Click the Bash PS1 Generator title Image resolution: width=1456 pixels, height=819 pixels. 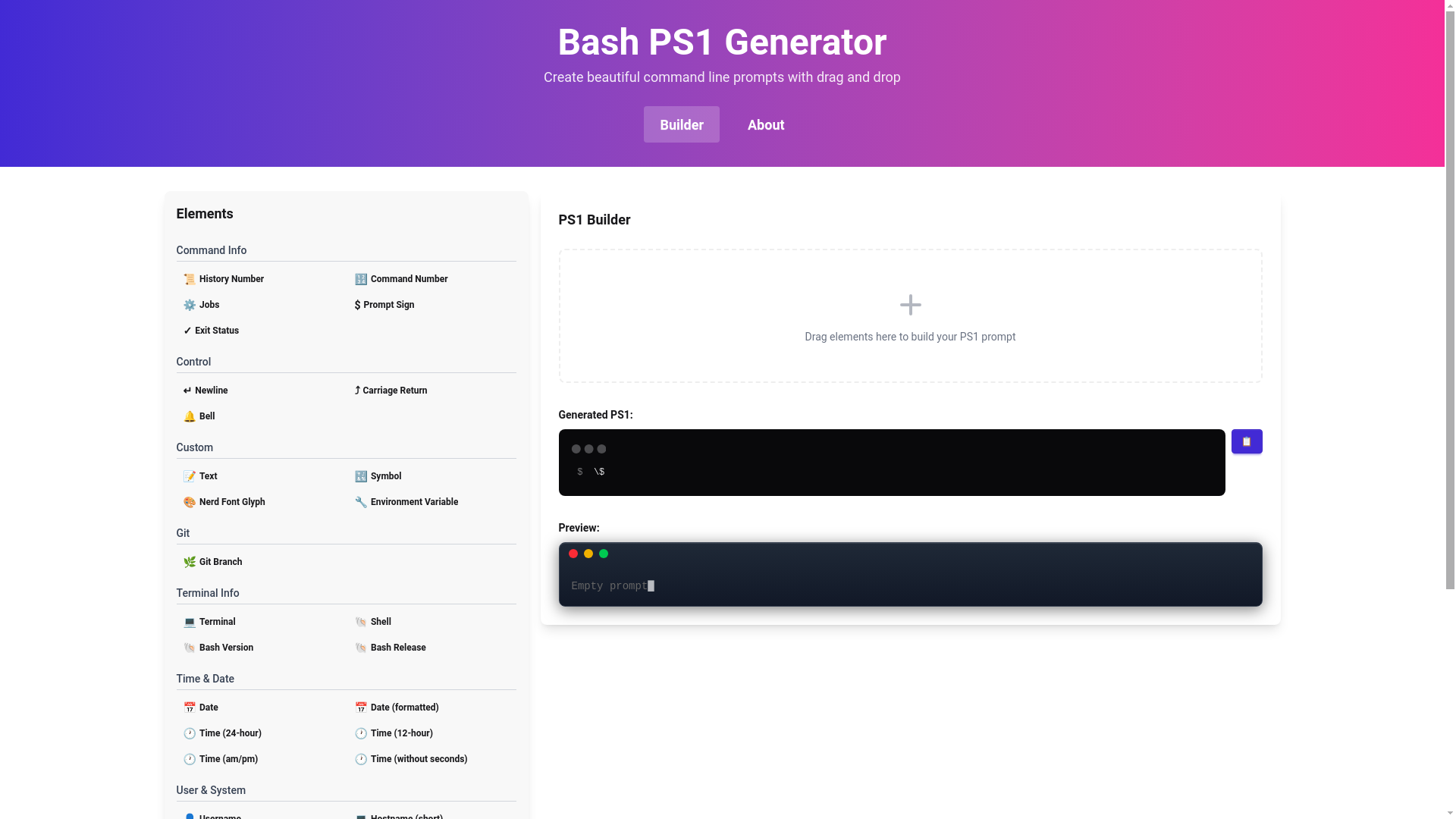coord(722,42)
